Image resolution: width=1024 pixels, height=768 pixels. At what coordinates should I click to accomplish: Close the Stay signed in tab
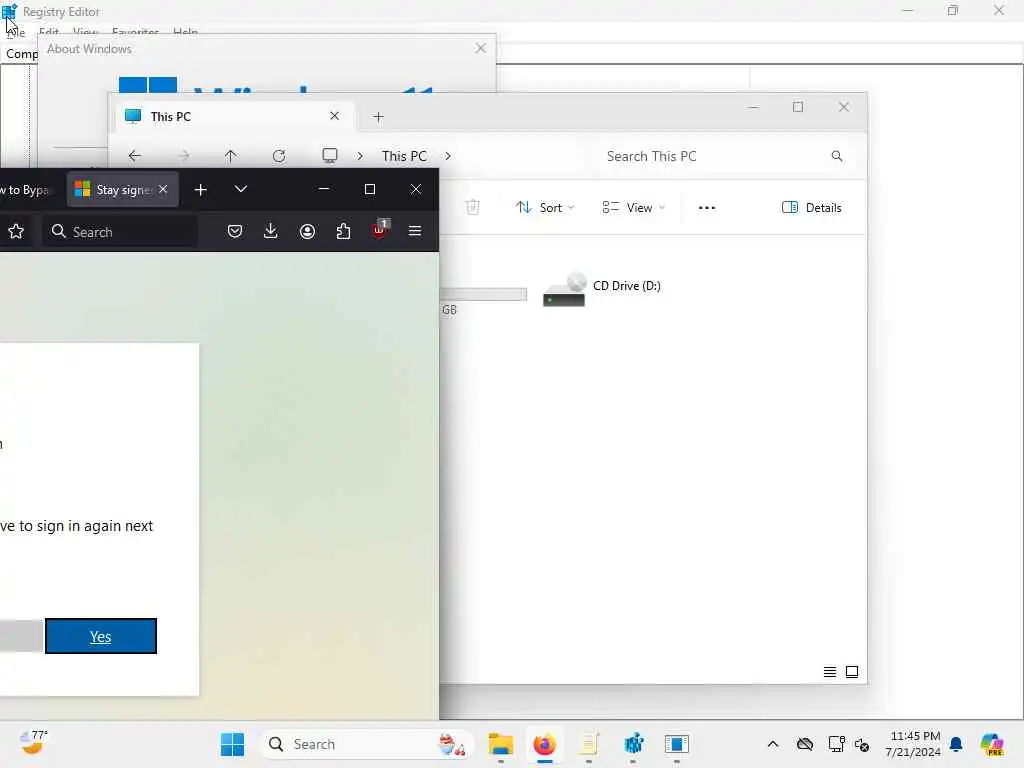click(x=163, y=189)
